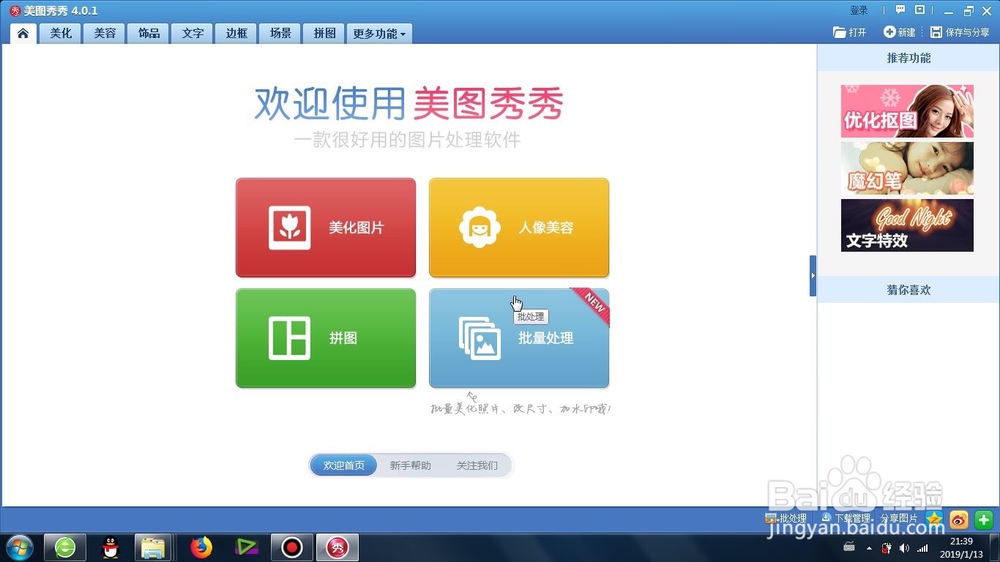Open the Windows Start button
1000x562 pixels.
pyautogui.click(x=18, y=547)
